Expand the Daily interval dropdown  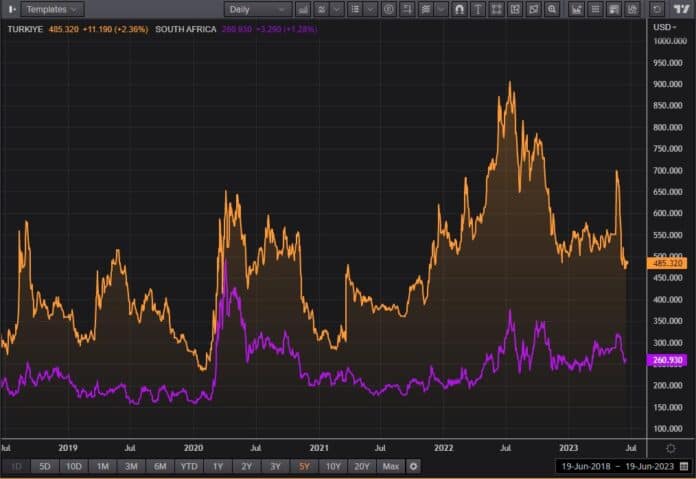pos(256,9)
